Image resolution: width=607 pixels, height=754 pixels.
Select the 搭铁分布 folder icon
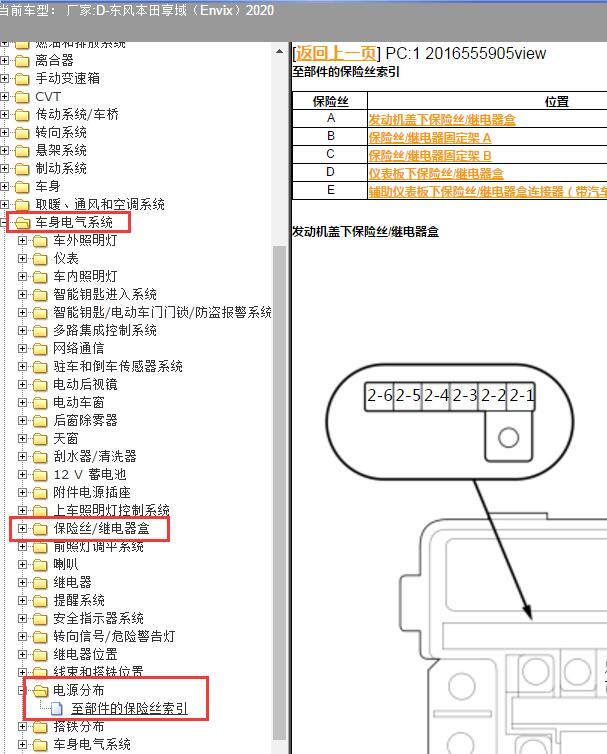[40, 727]
